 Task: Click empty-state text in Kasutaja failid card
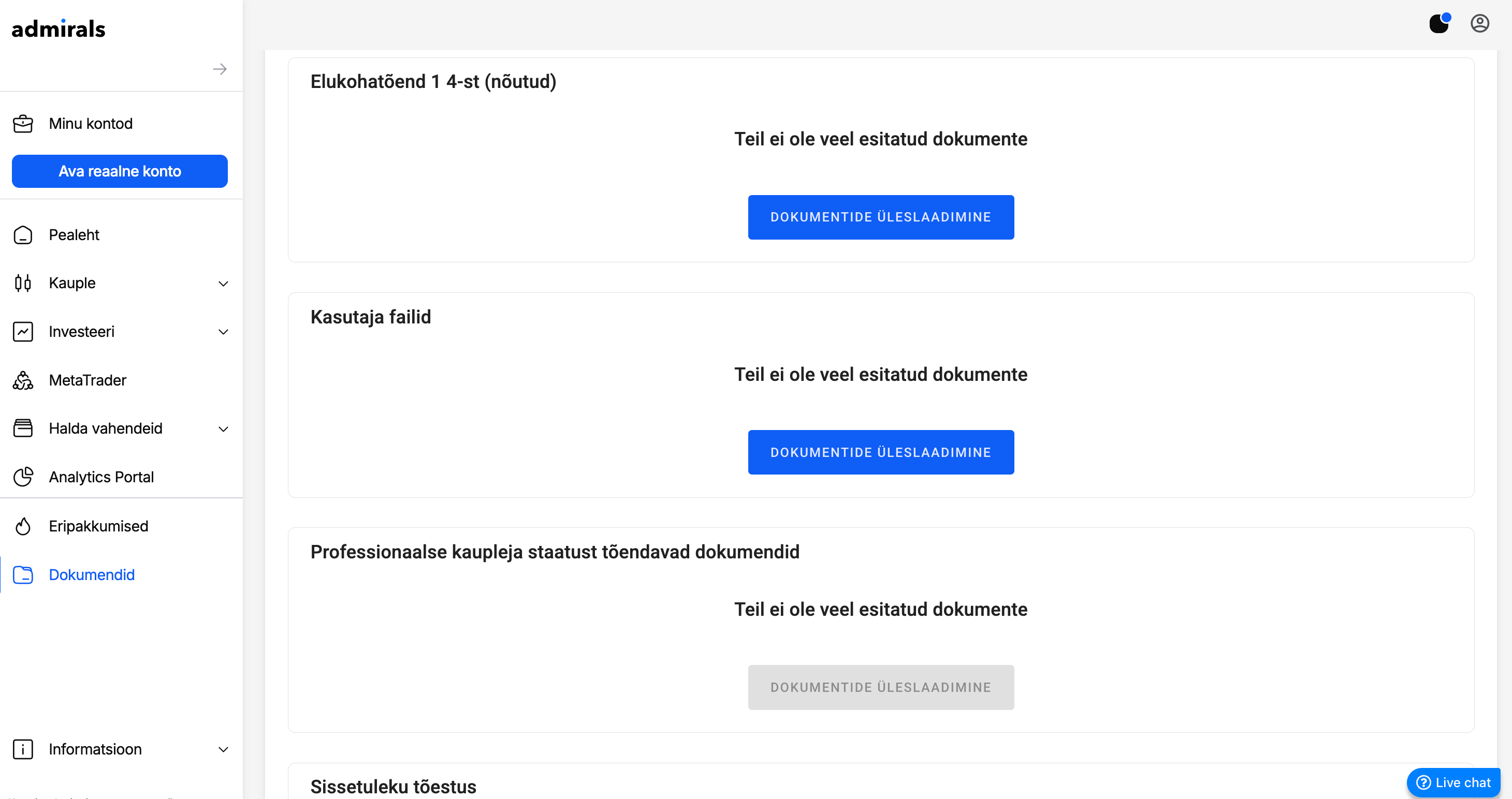point(880,374)
